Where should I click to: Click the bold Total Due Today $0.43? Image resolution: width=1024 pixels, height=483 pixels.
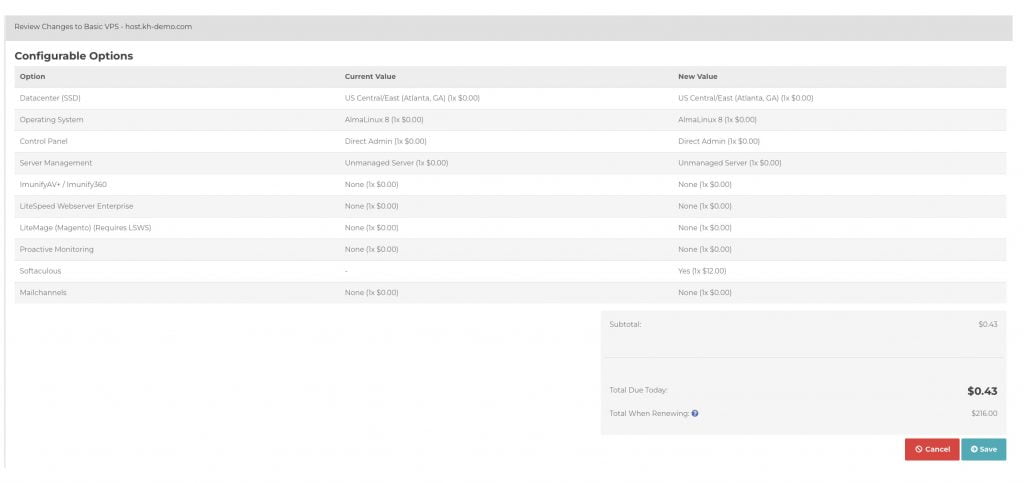[x=982, y=392]
